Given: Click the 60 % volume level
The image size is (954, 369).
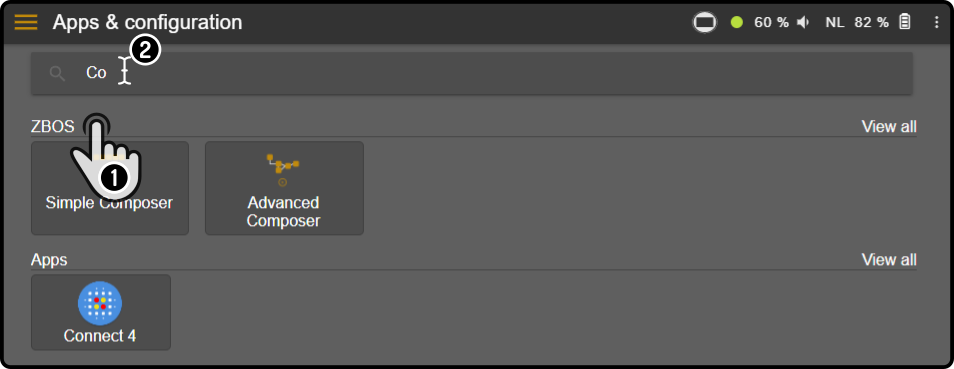Looking at the screenshot, I should pyautogui.click(x=771, y=23).
